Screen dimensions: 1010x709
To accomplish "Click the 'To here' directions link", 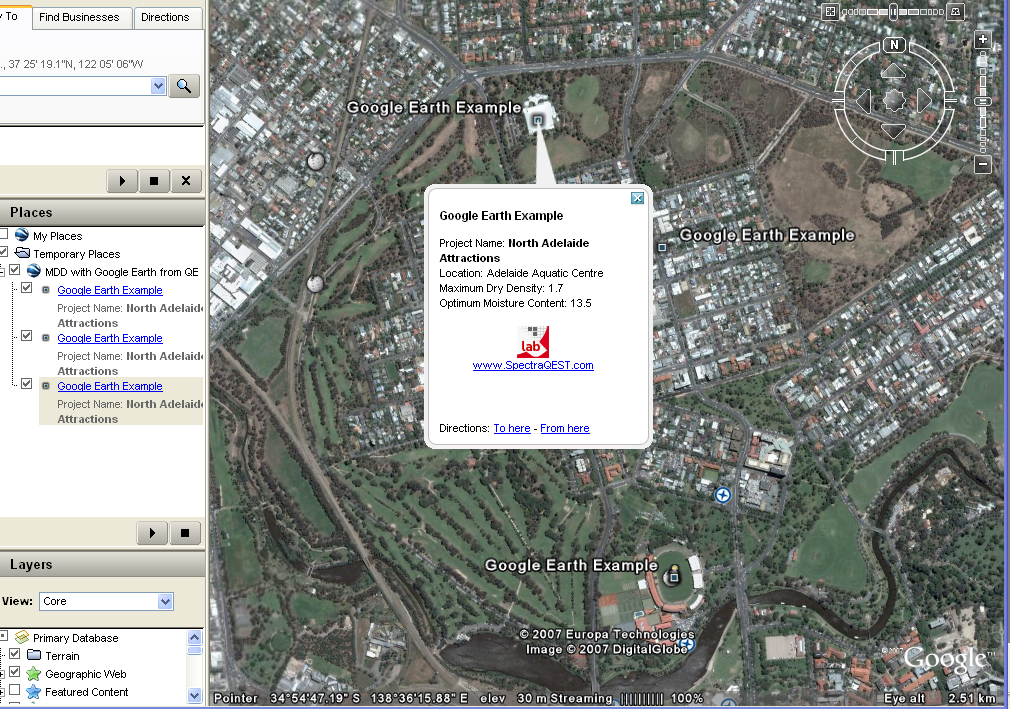I will pyautogui.click(x=512, y=428).
